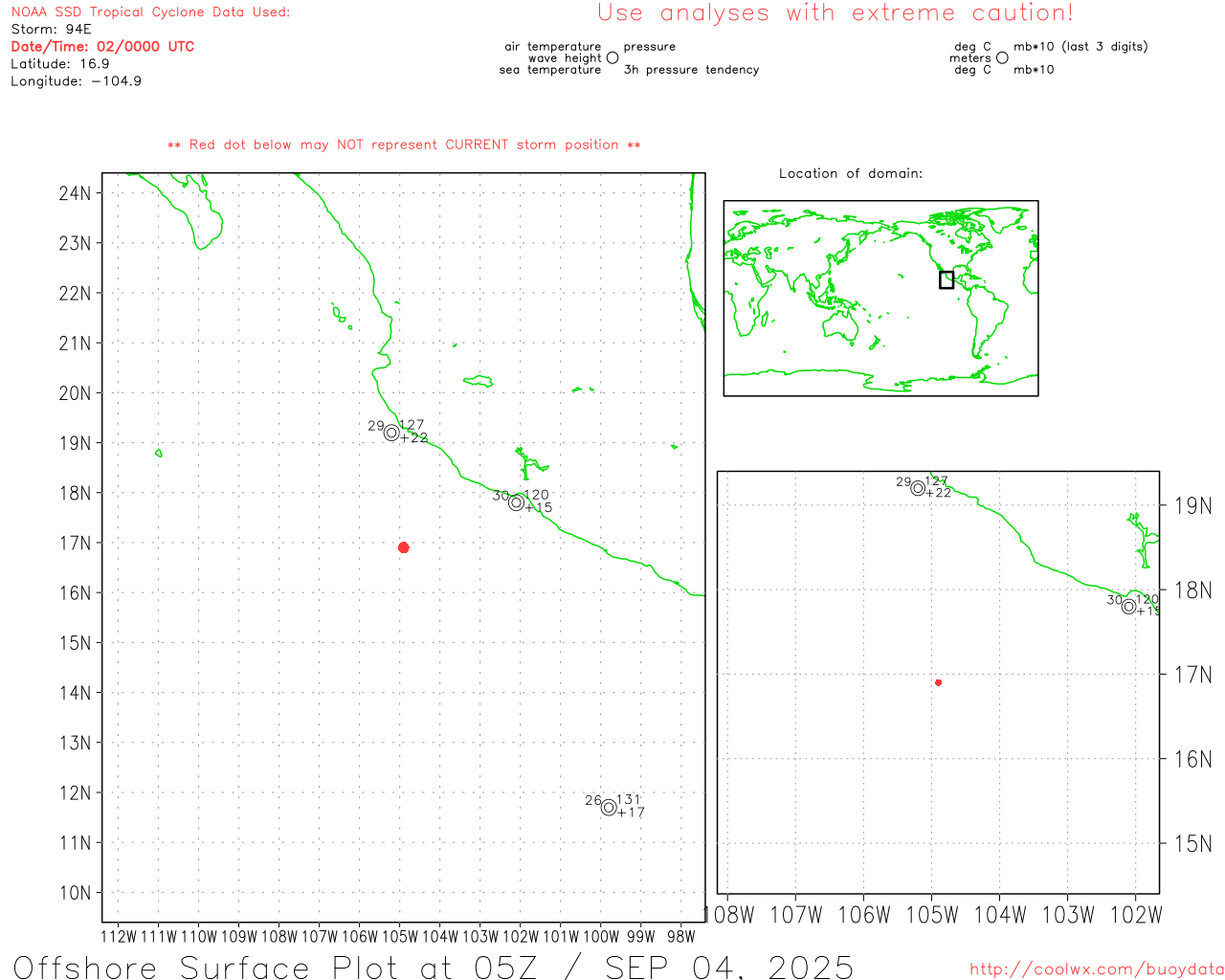Click the 17N latitude label on main map
1225x980 pixels.
coord(75,543)
